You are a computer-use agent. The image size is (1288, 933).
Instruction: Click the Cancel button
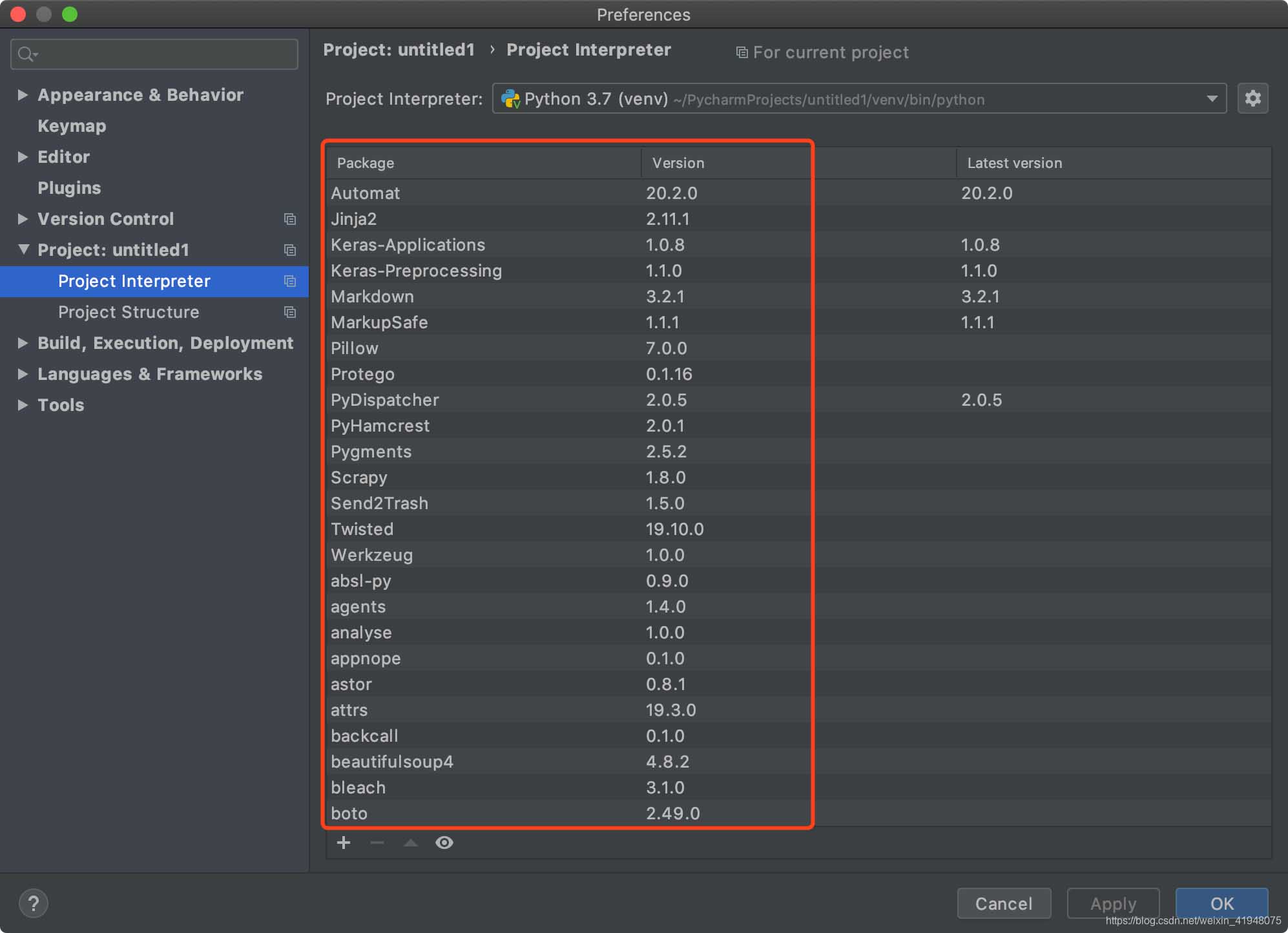click(x=1004, y=903)
